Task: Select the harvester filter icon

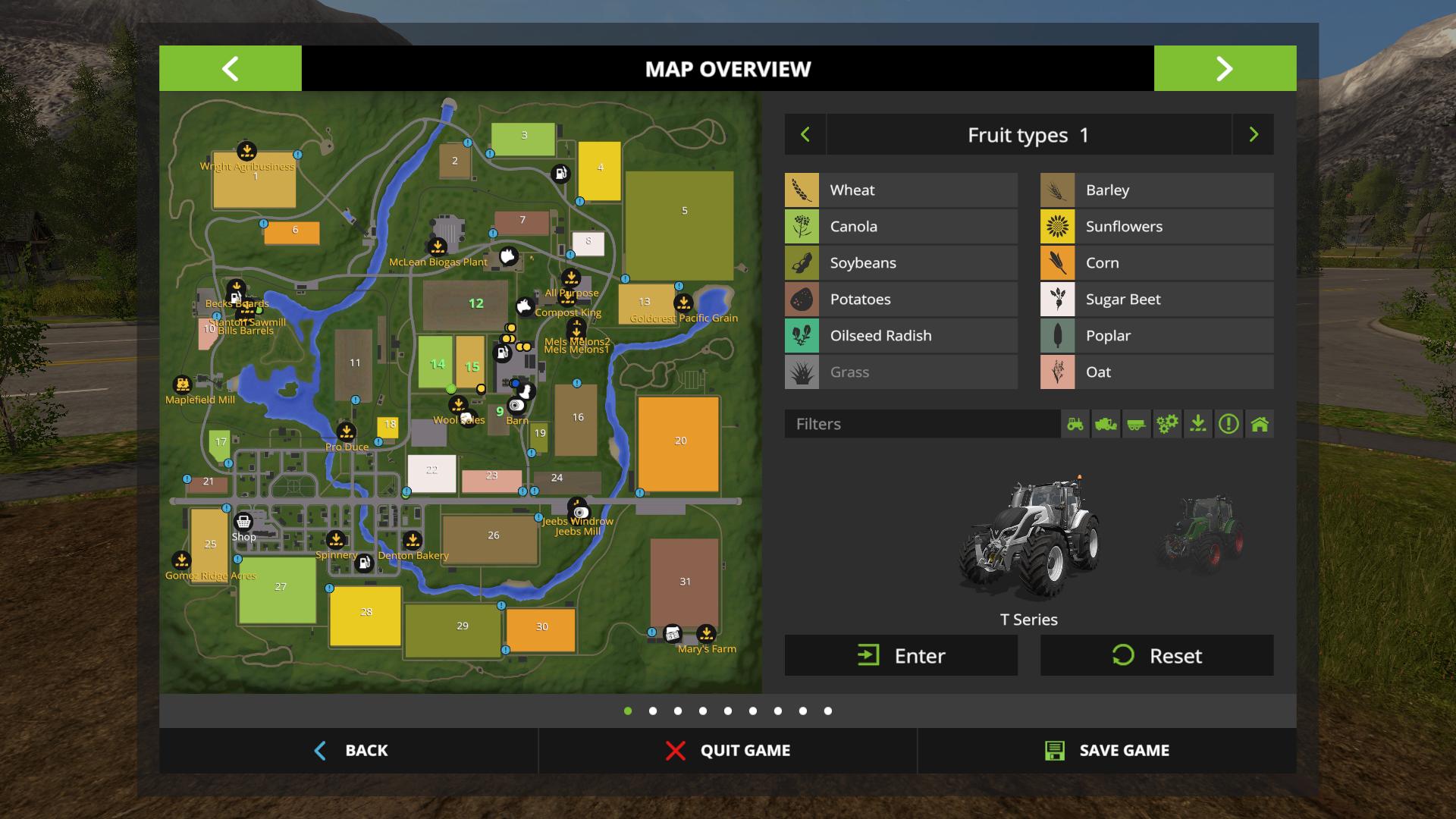Action: pos(1105,423)
